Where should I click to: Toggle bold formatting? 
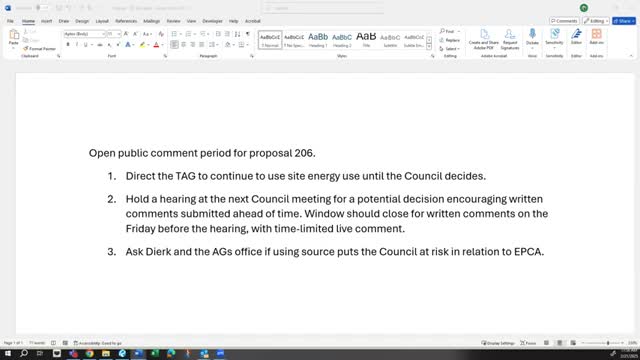pyautogui.click(x=68, y=45)
